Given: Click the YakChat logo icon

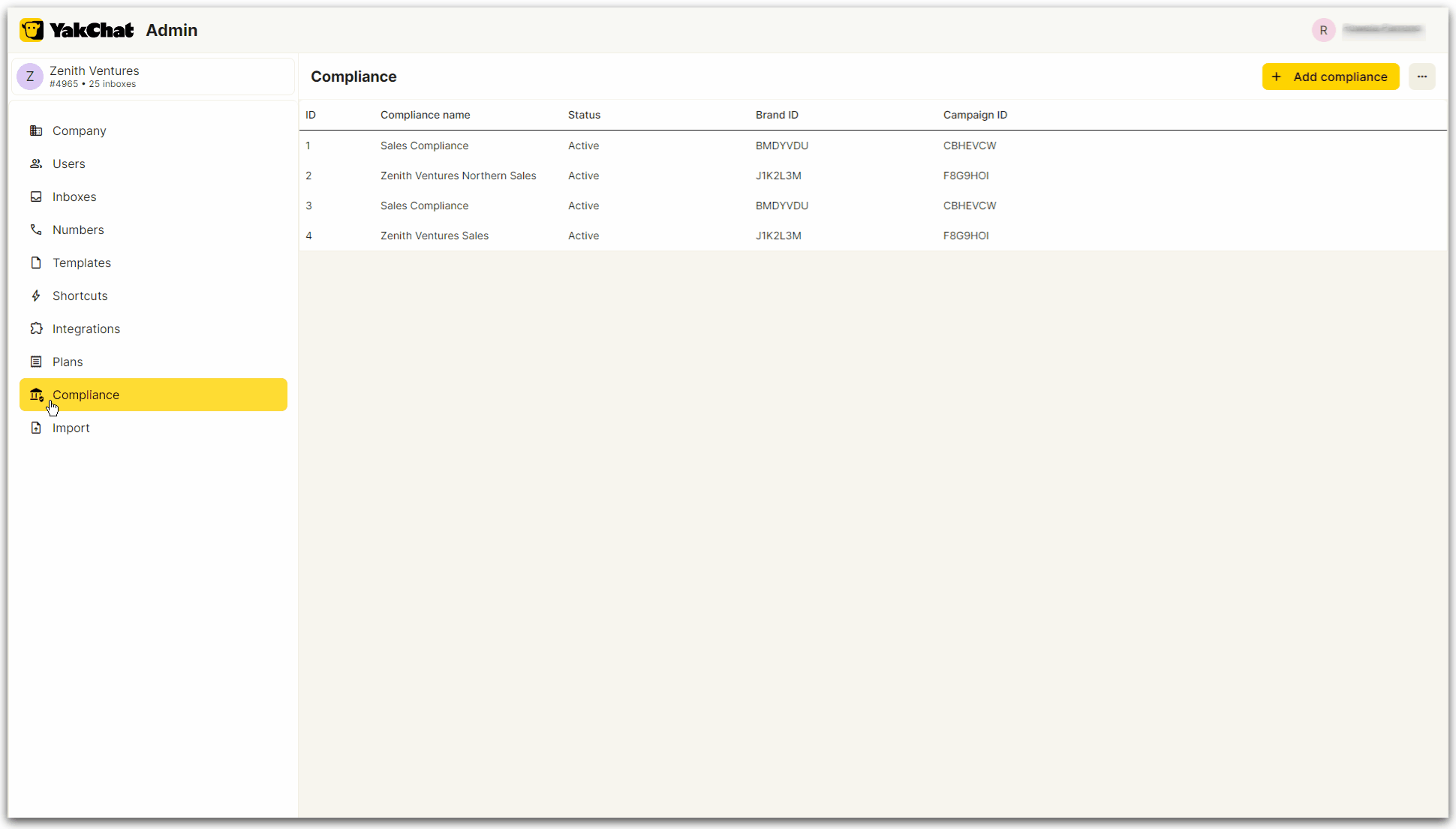Looking at the screenshot, I should click(32, 30).
